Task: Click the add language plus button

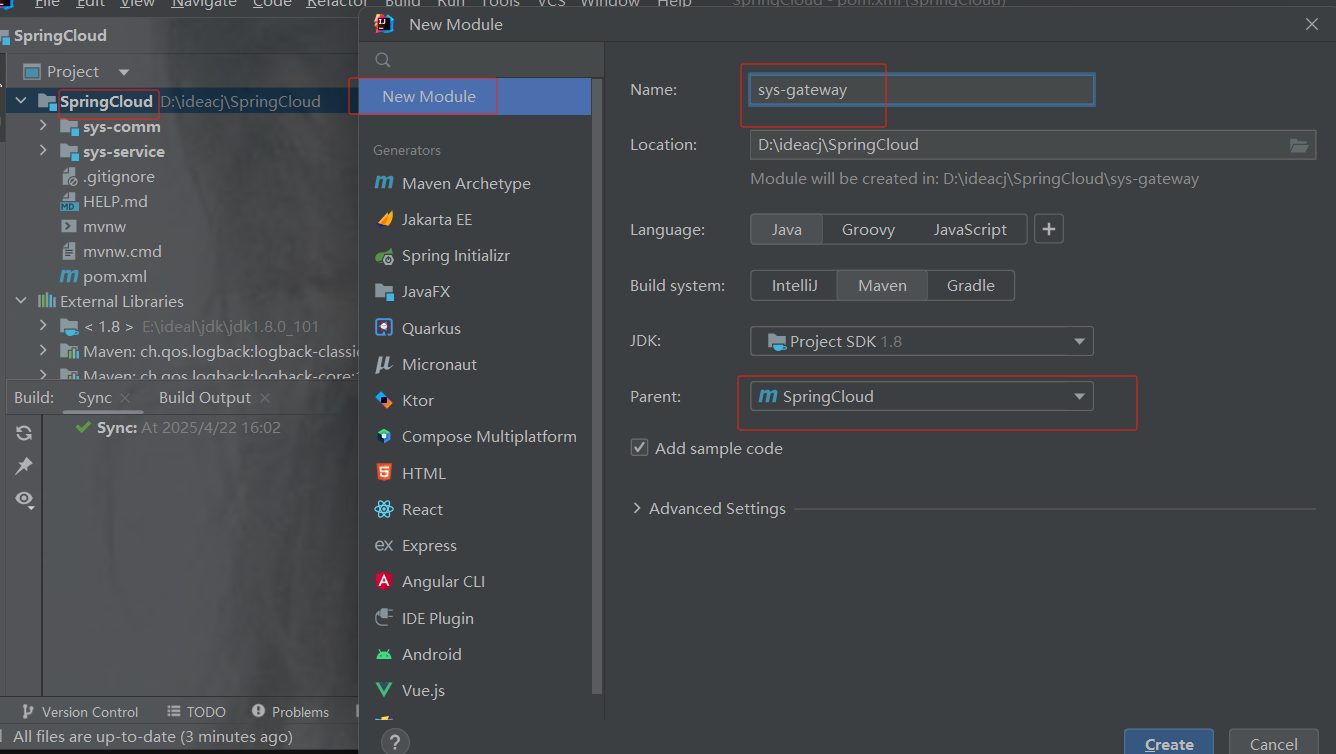Action: point(1048,229)
